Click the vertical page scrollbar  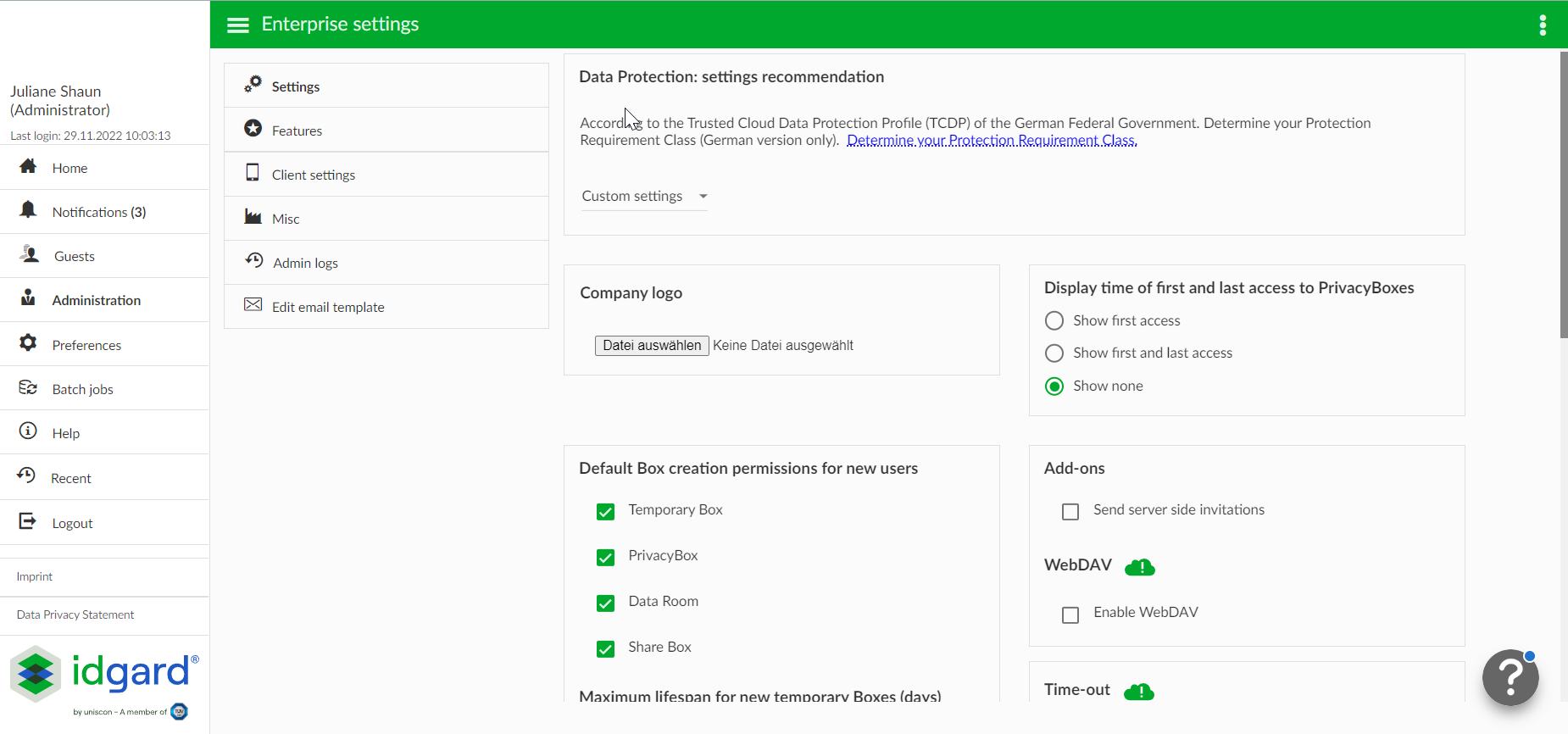point(1563,195)
